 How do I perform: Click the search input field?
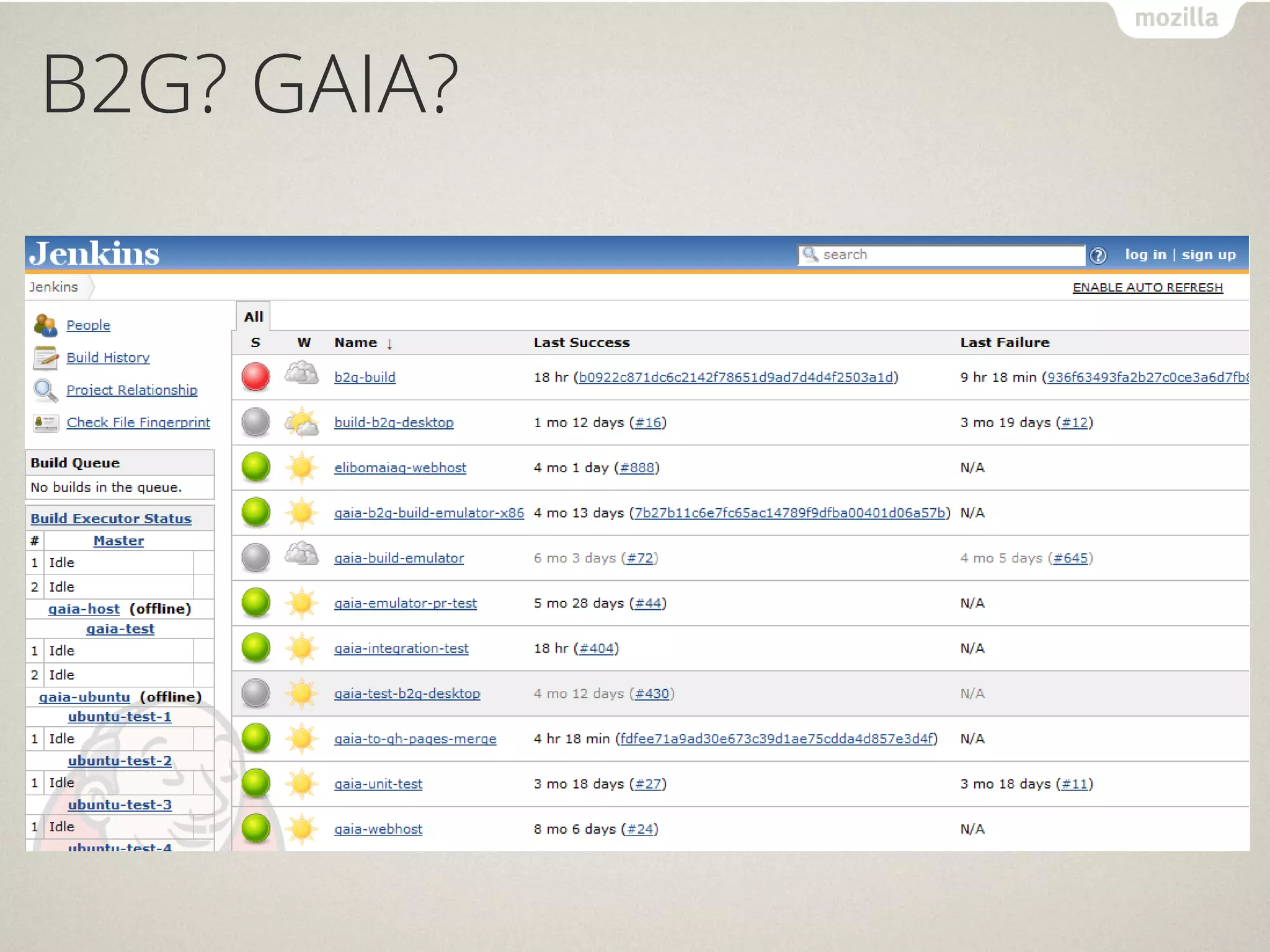pos(941,255)
